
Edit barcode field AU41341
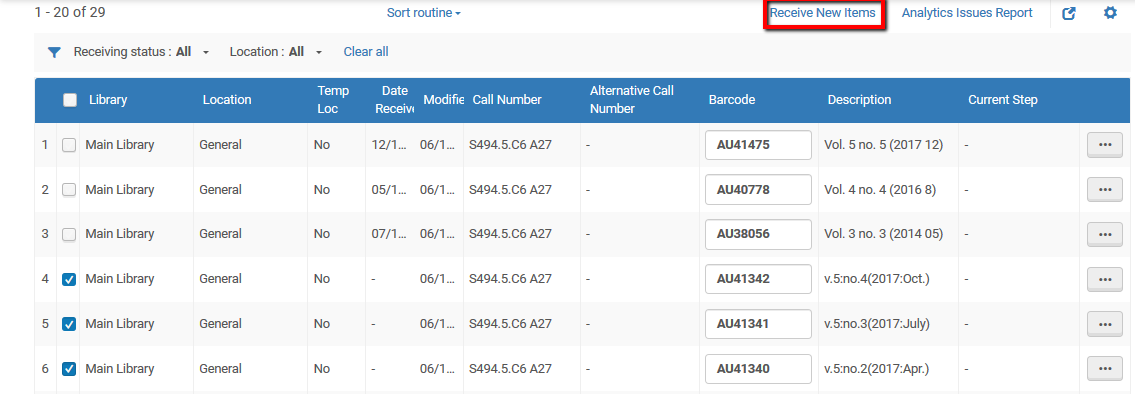tap(758, 324)
